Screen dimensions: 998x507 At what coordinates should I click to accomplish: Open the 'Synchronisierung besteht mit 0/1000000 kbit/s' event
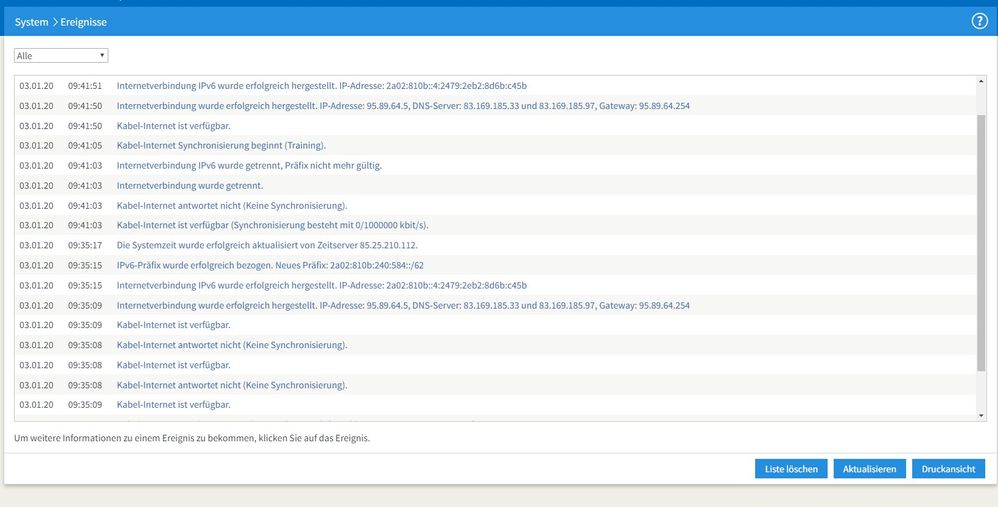[495, 225]
